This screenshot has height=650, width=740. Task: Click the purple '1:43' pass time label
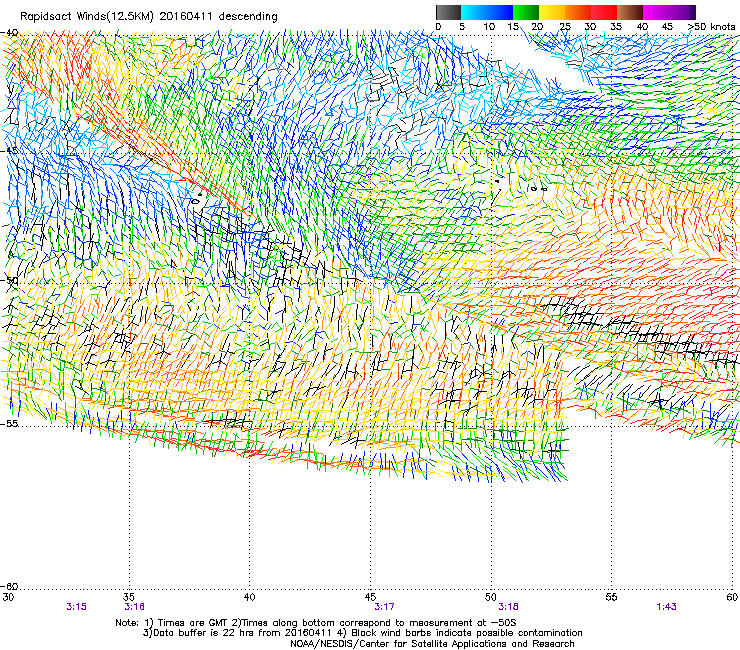(x=666, y=607)
